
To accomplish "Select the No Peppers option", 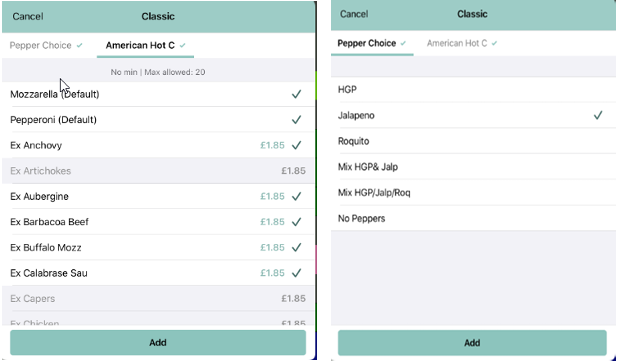I will click(473, 218).
